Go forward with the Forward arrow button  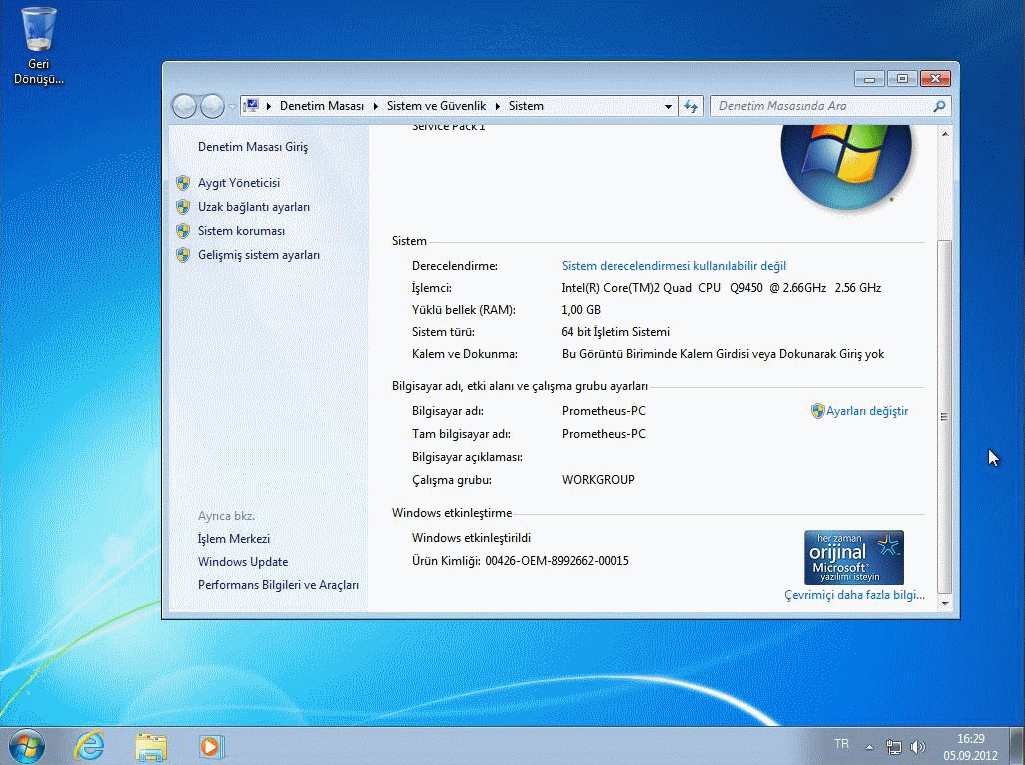pos(212,106)
